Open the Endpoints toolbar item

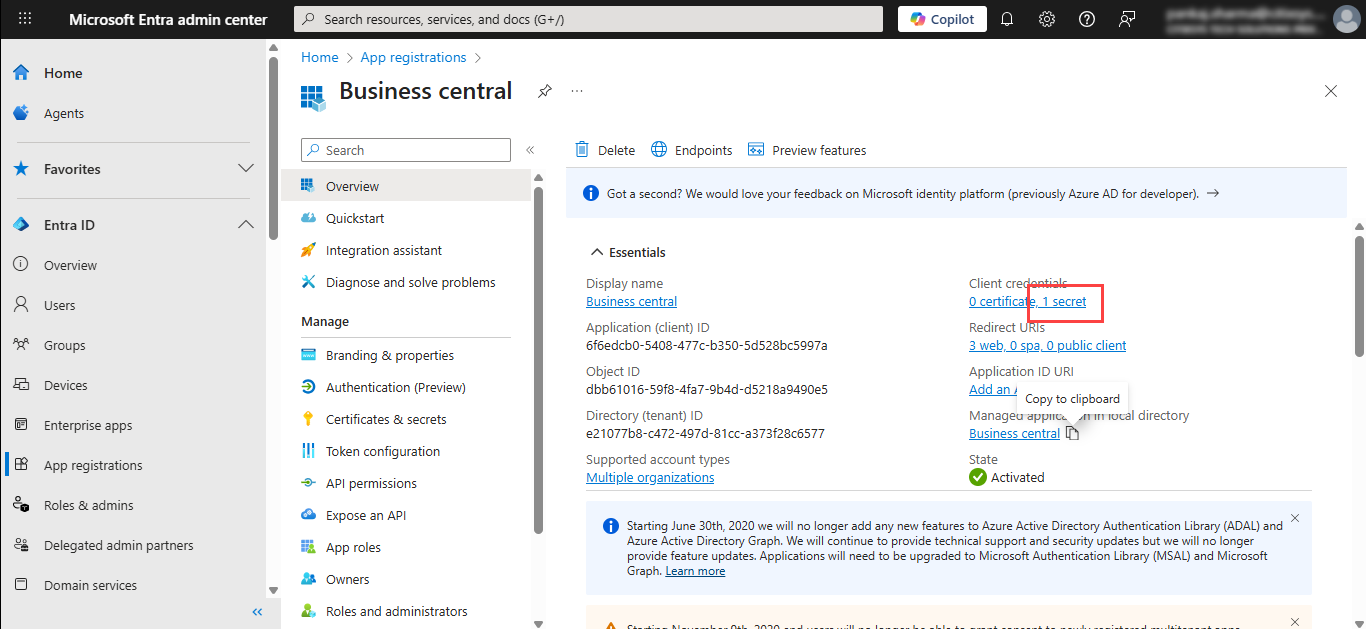(692, 150)
